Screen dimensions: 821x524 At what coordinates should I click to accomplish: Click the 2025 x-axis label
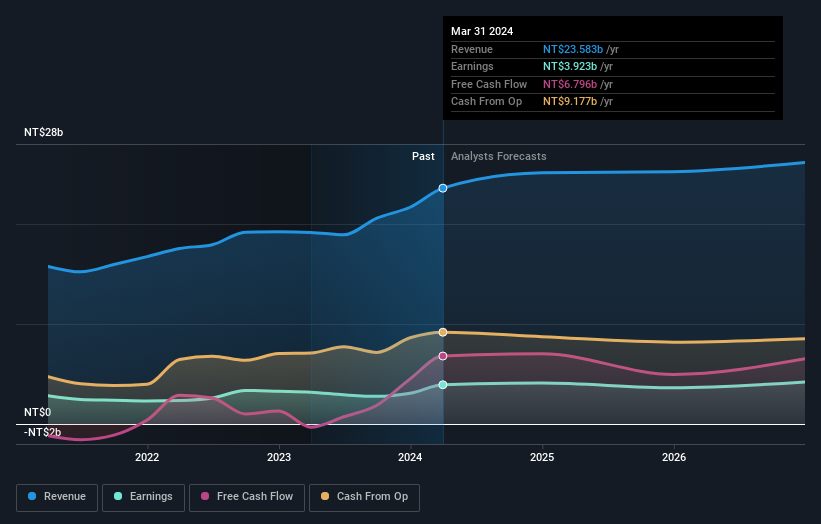click(542, 457)
